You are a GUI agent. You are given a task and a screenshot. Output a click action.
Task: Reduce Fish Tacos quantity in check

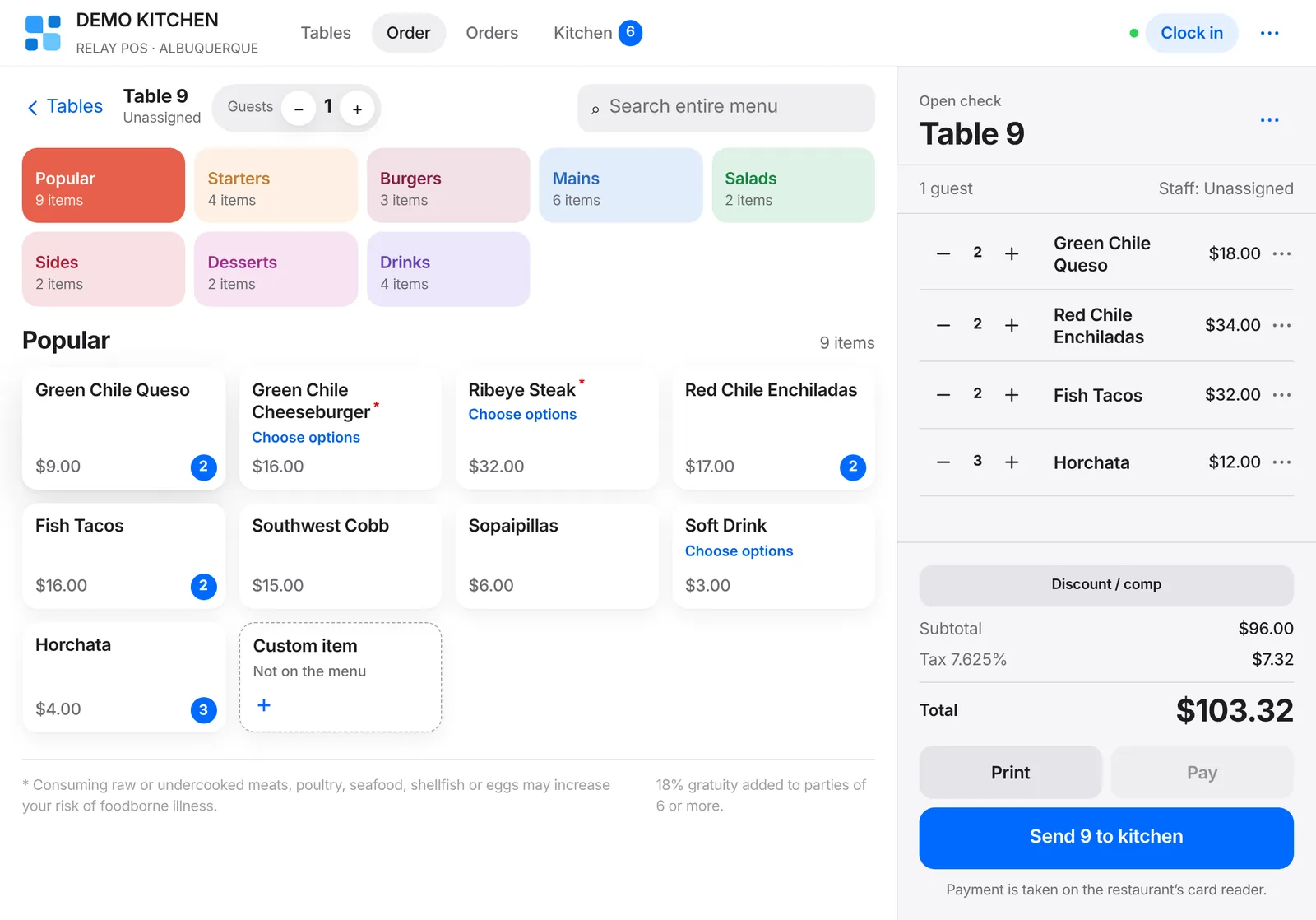click(943, 395)
